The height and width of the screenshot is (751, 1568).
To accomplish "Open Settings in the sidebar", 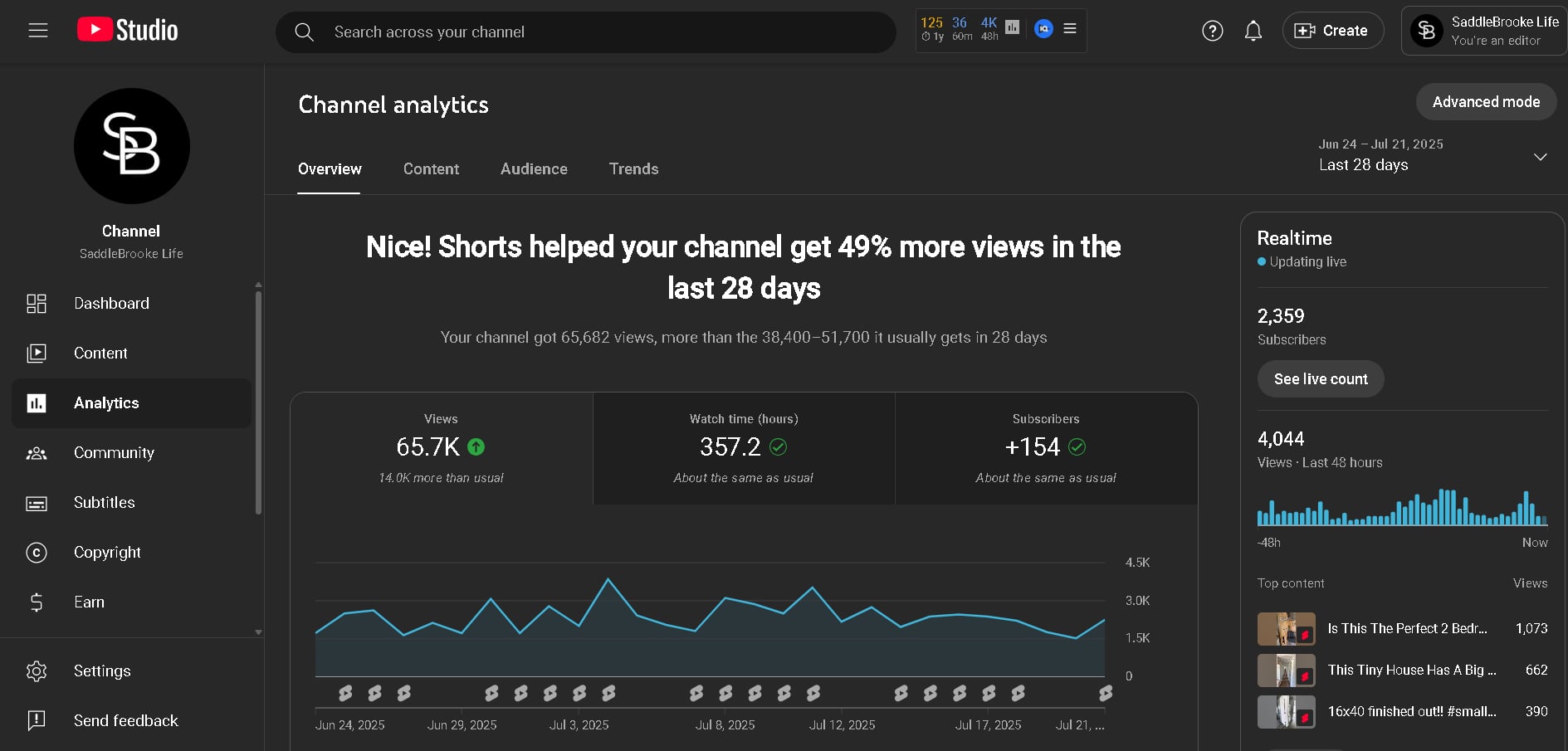I will pos(131,671).
